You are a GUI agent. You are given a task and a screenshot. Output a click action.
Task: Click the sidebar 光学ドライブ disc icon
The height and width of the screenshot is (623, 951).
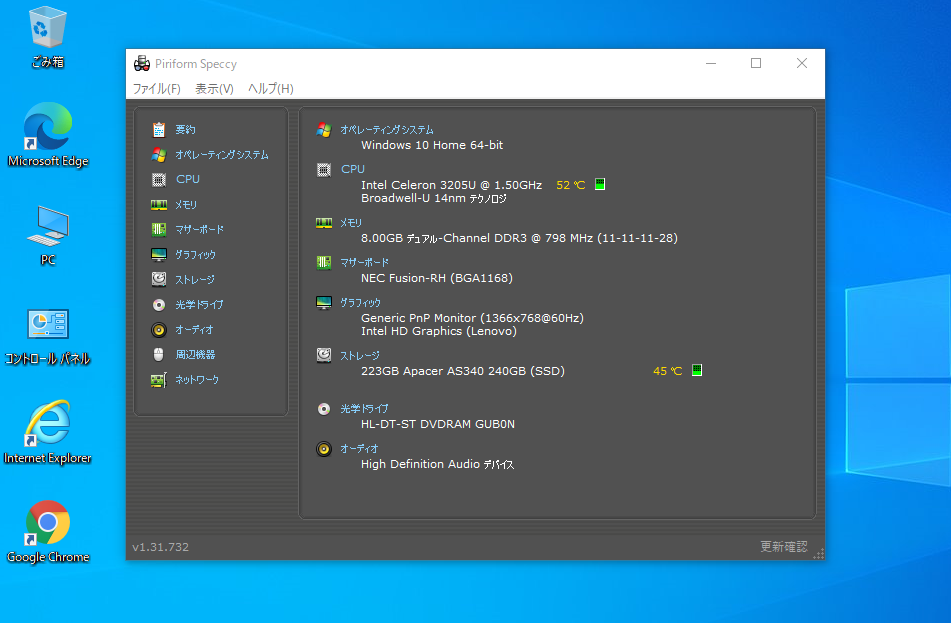click(159, 305)
